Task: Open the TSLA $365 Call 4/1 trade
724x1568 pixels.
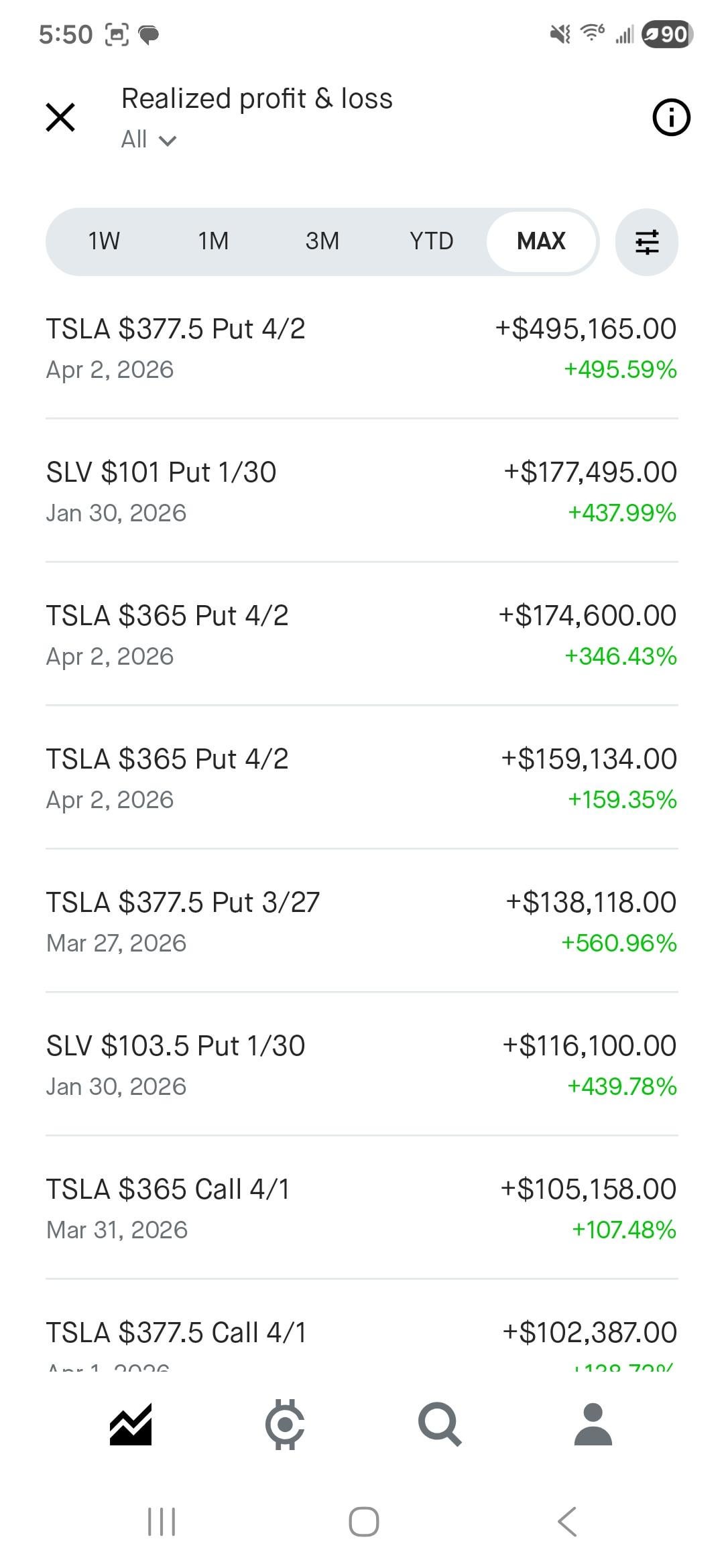Action: [362, 1209]
